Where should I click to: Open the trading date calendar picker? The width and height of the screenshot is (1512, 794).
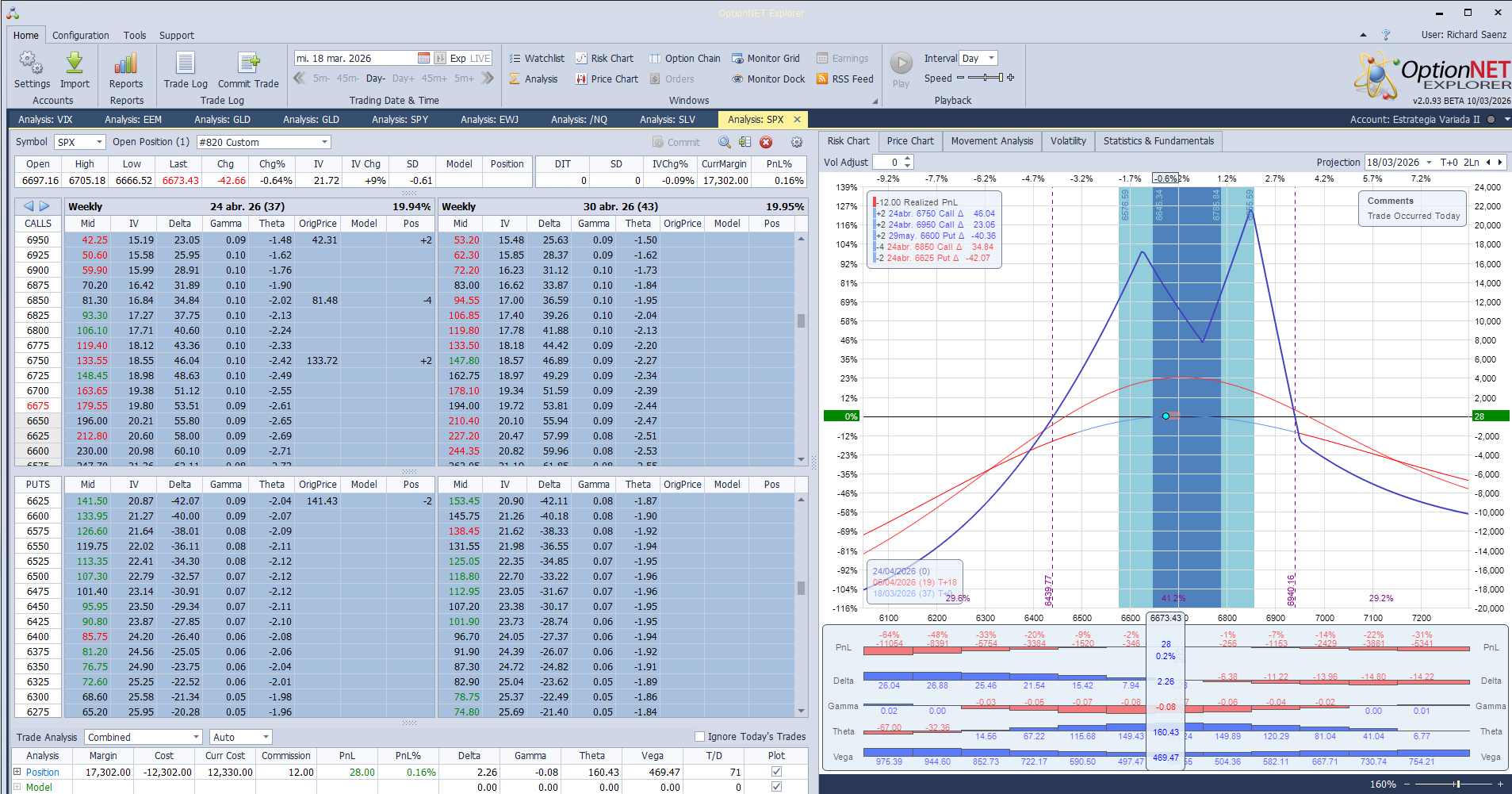[423, 58]
